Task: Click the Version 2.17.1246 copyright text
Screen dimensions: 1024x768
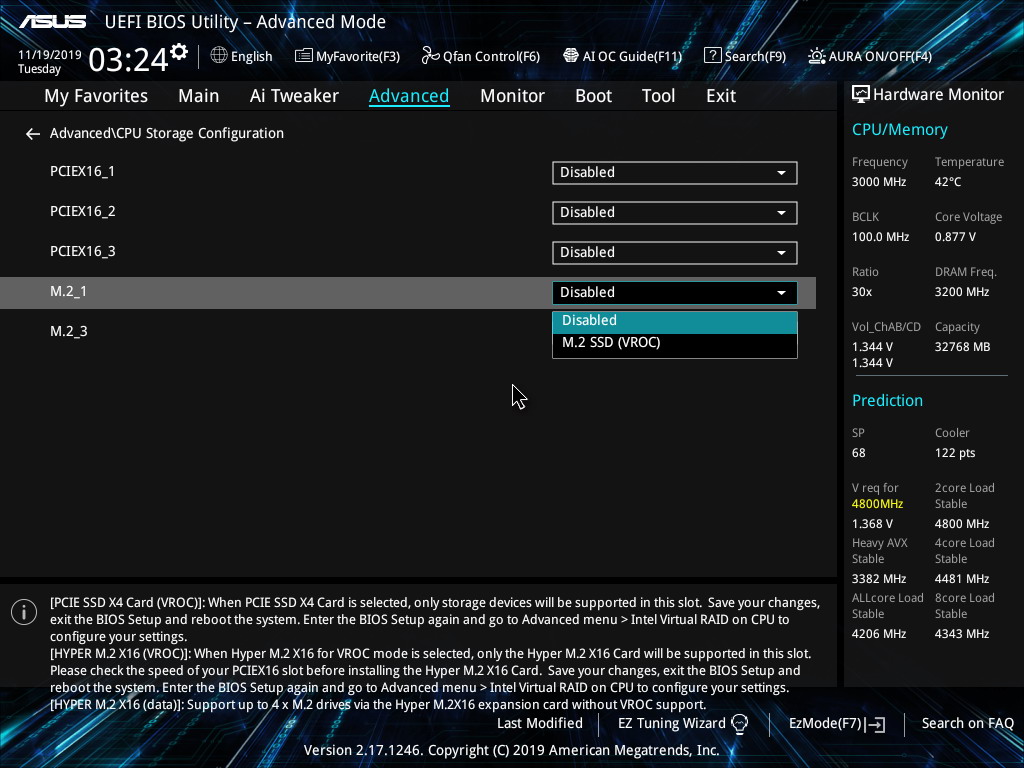Action: (511, 750)
